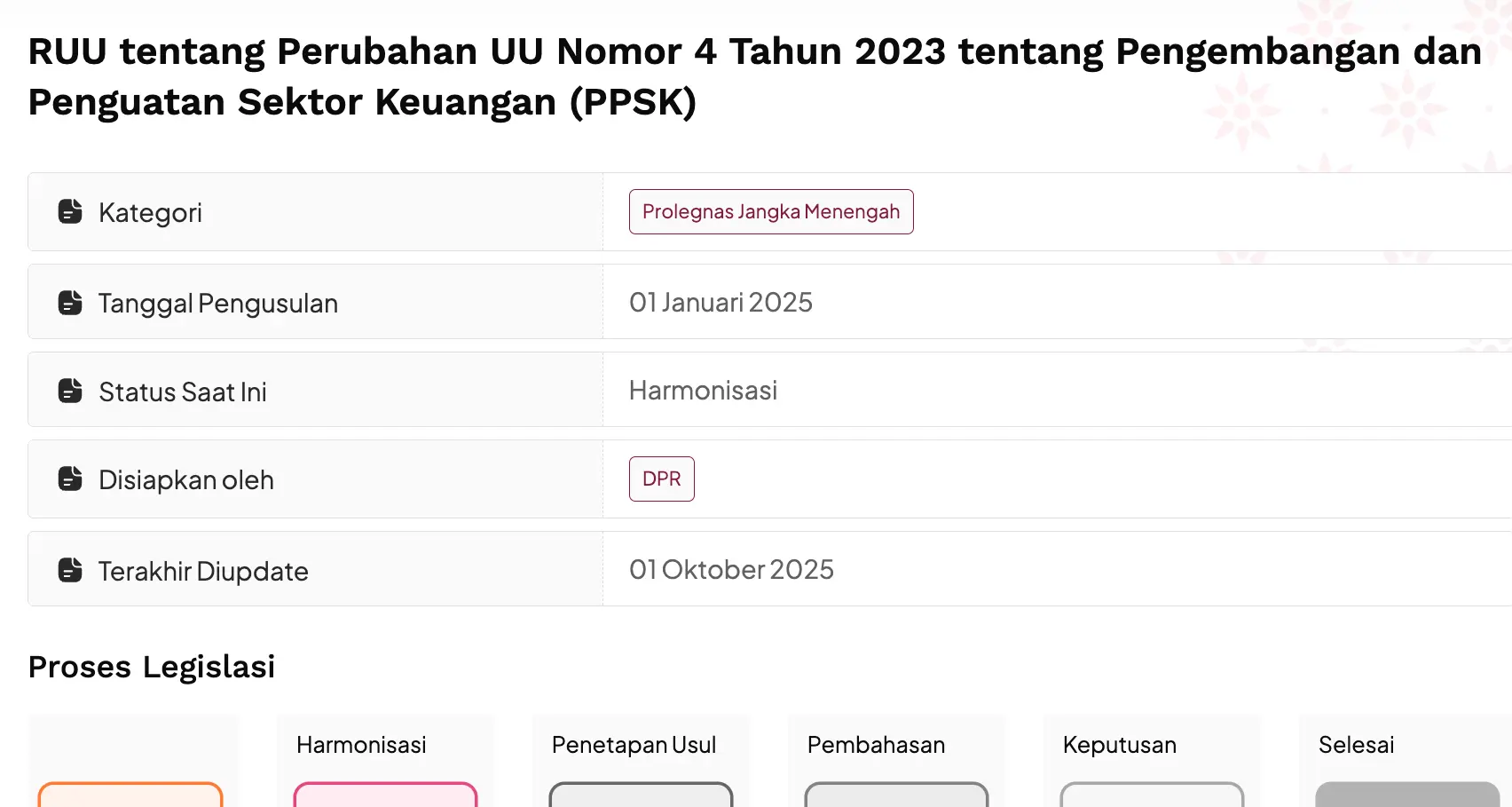Click the document icon beside Status Saat Ini
Screen dimensions: 1512x807
pos(69,391)
